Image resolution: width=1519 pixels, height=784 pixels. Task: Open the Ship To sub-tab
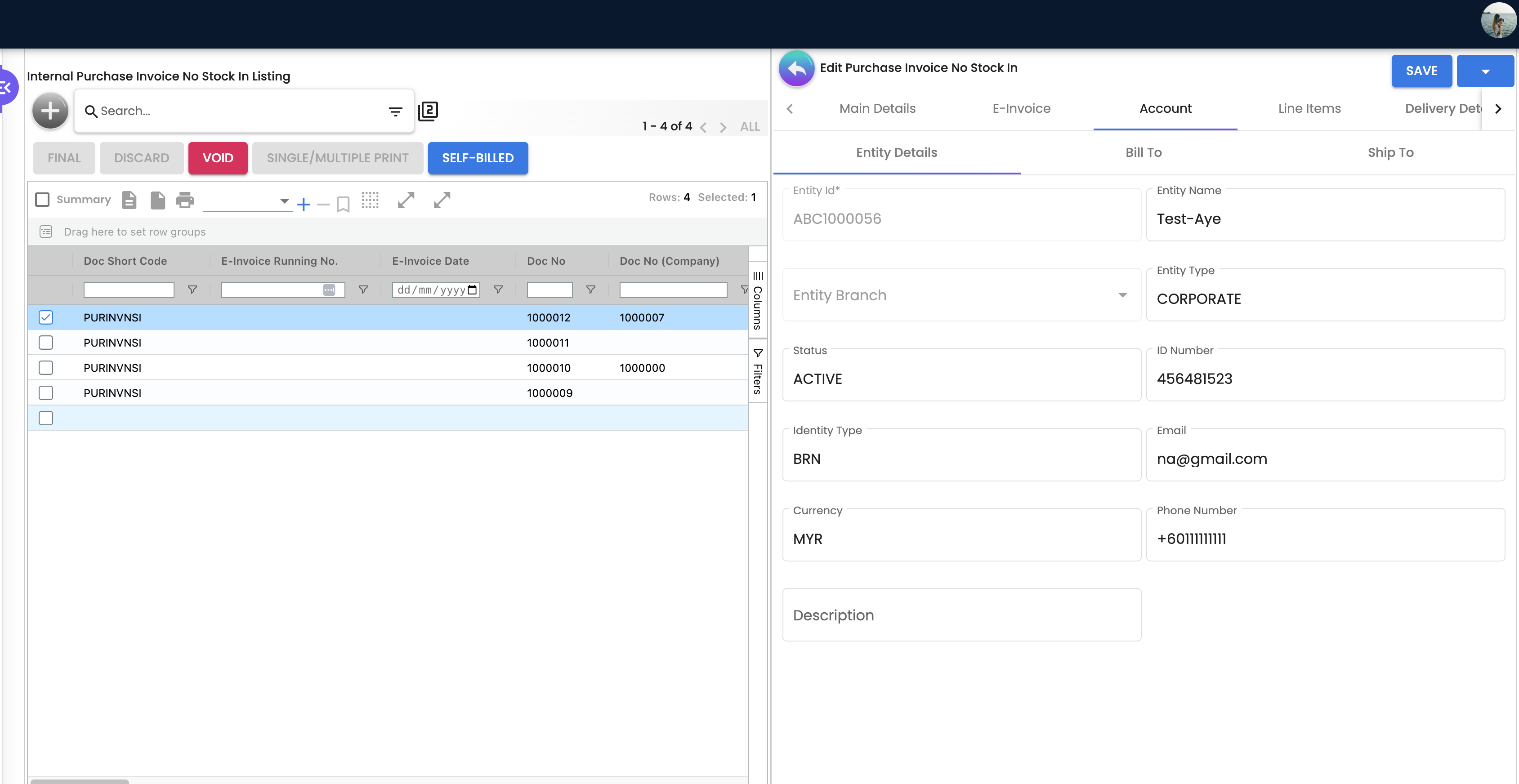(x=1390, y=153)
